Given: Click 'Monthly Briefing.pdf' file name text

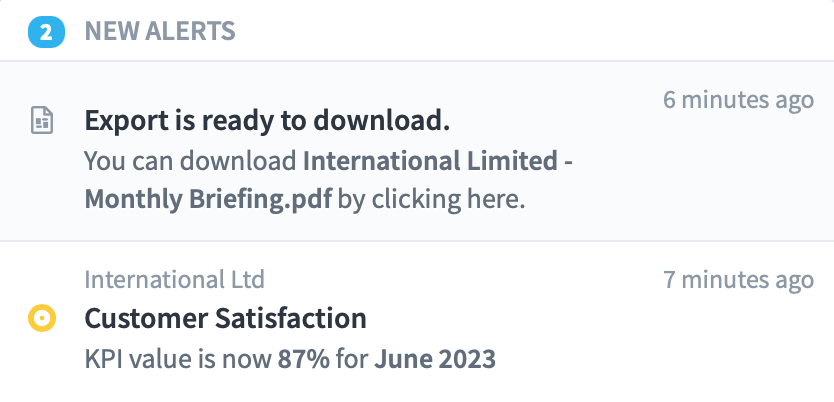Looking at the screenshot, I should [208, 200].
